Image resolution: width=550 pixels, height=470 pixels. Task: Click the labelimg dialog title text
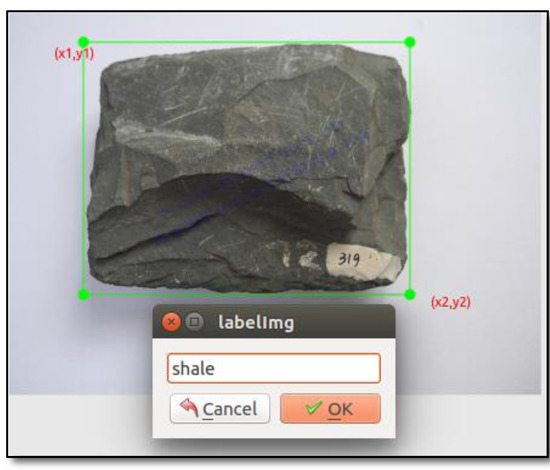[256, 322]
